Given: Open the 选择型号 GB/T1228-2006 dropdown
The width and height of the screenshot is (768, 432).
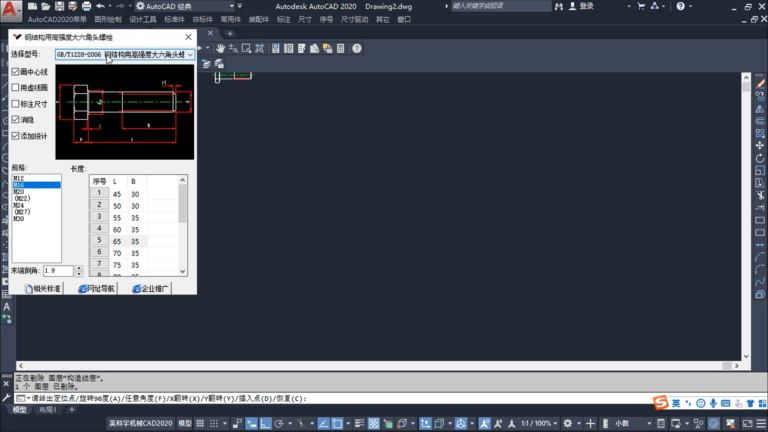Looking at the screenshot, I should click(x=124, y=54).
